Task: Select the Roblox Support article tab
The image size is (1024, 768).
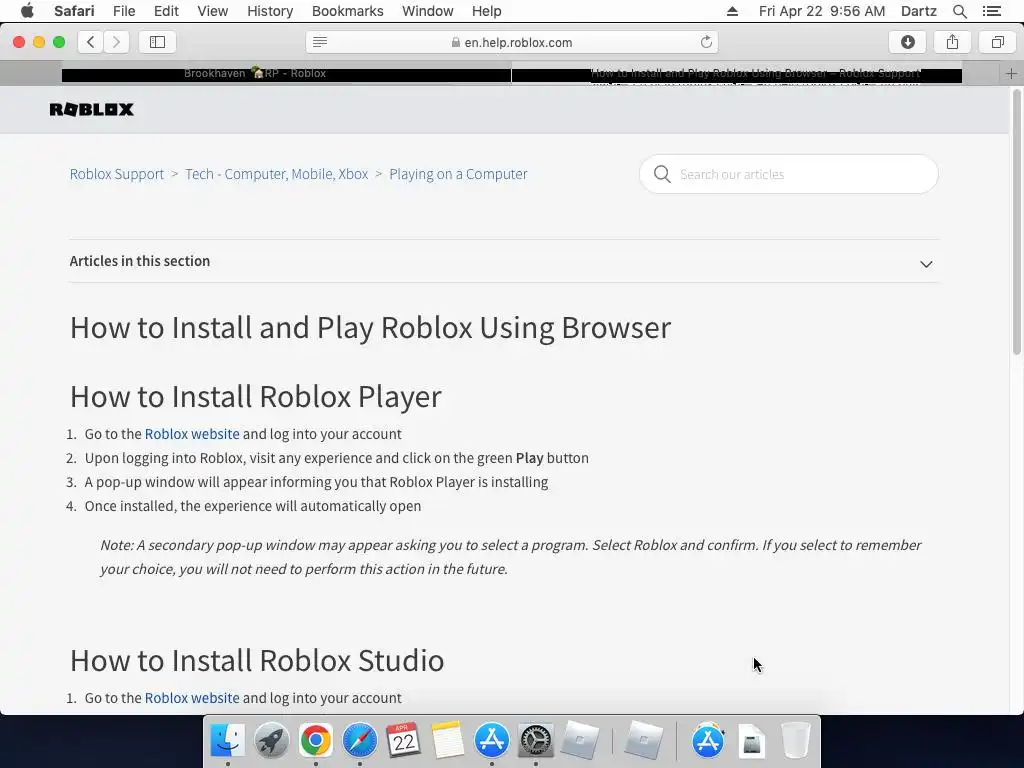Action: (x=737, y=73)
